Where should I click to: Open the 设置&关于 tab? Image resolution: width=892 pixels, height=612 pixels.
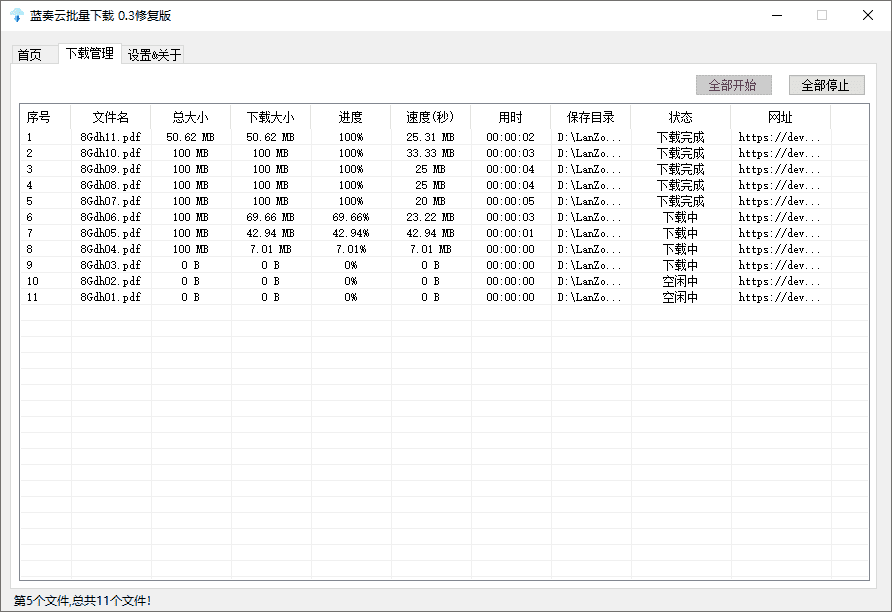pyautogui.click(x=154, y=55)
